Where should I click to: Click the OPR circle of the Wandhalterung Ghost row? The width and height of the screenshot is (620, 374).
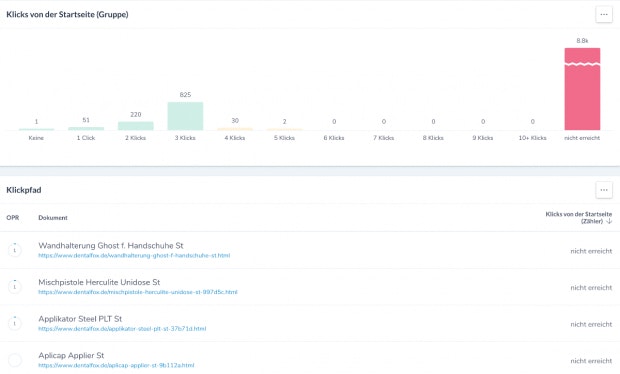point(15,250)
